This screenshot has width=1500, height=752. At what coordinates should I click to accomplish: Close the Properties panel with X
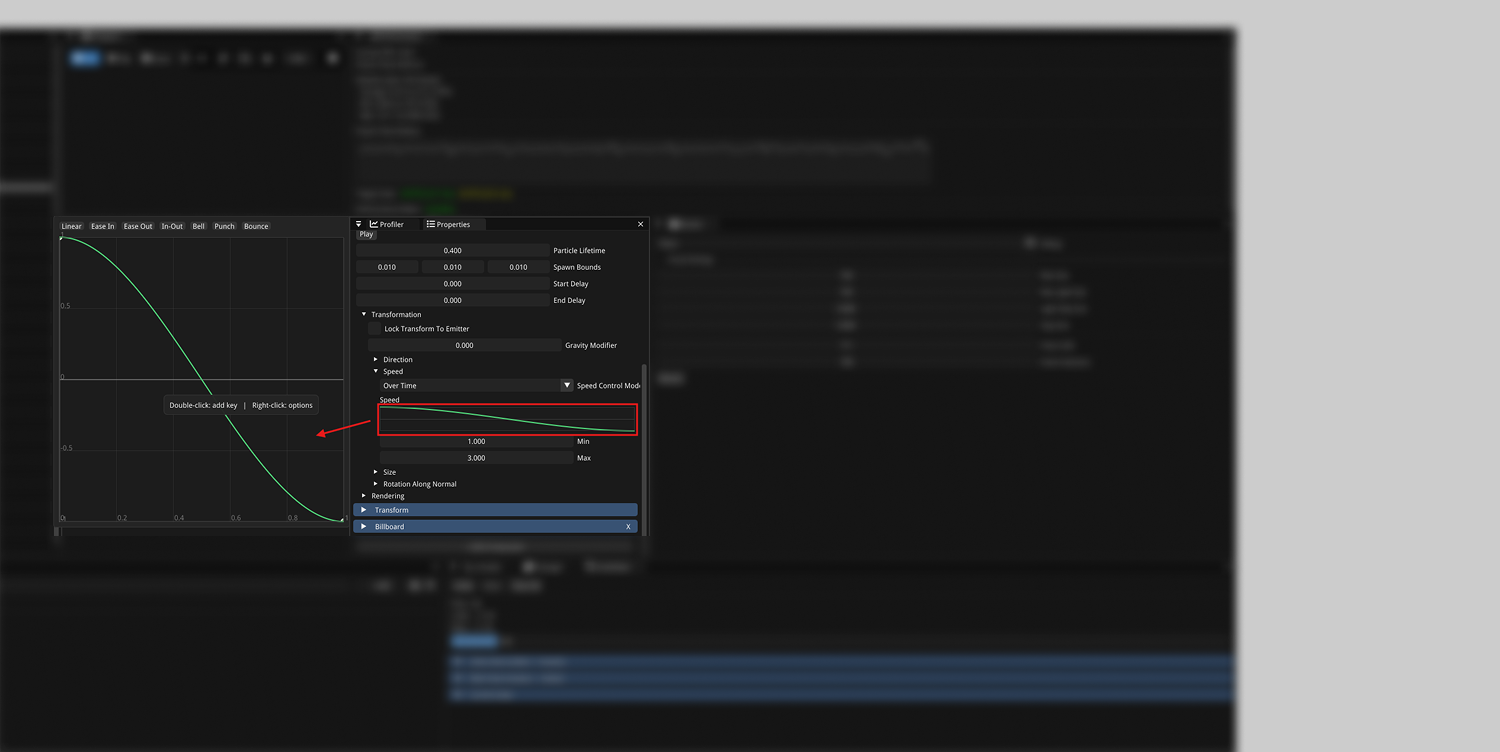click(641, 224)
